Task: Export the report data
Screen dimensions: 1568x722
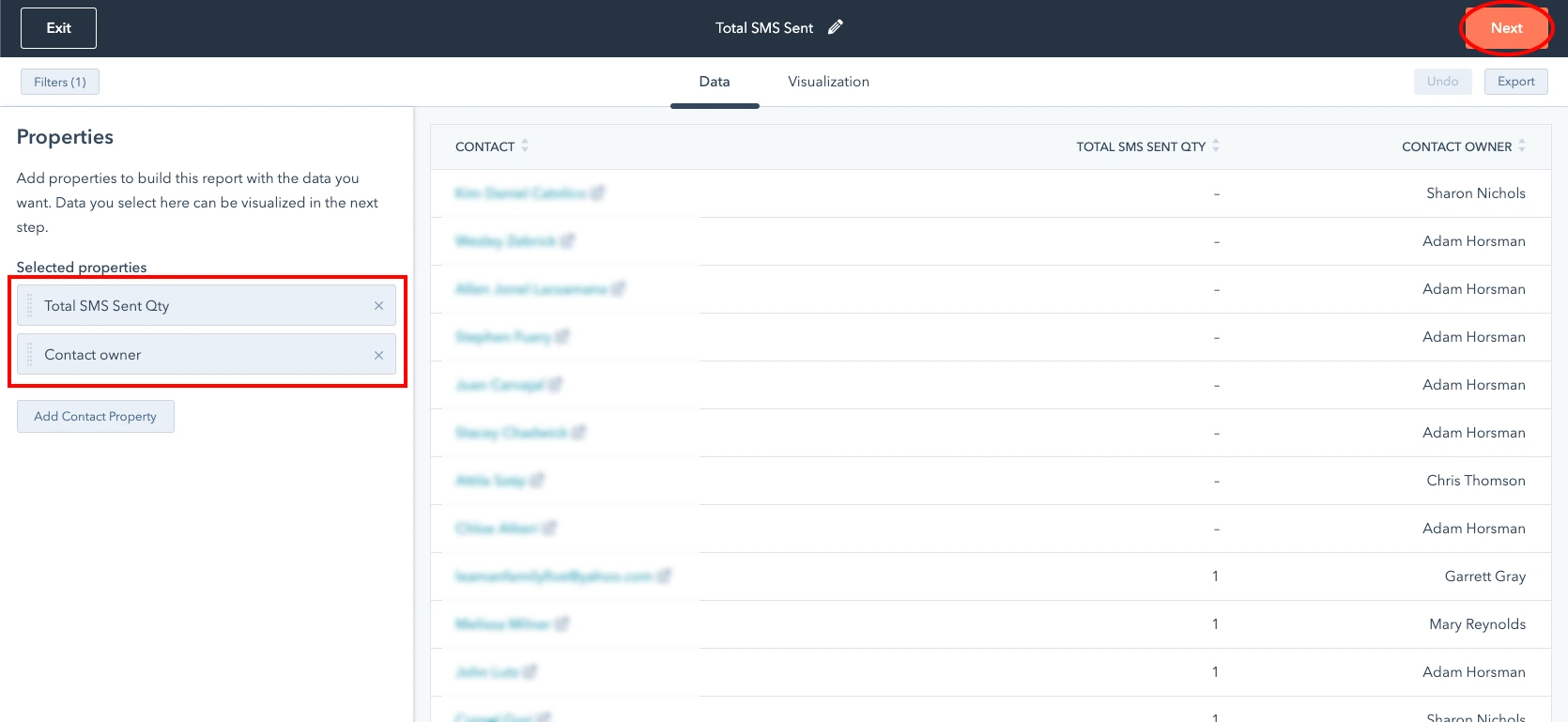Action: coord(1515,82)
